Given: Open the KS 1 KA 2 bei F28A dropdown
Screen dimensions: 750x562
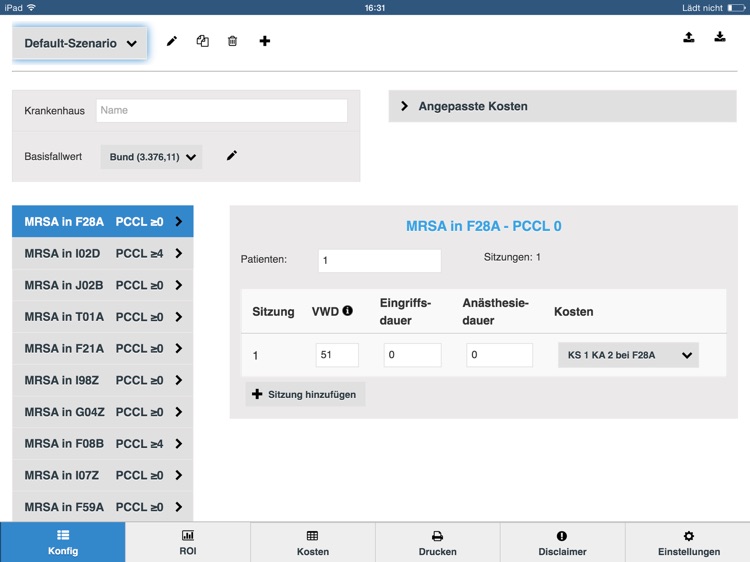Looking at the screenshot, I should 629,355.
